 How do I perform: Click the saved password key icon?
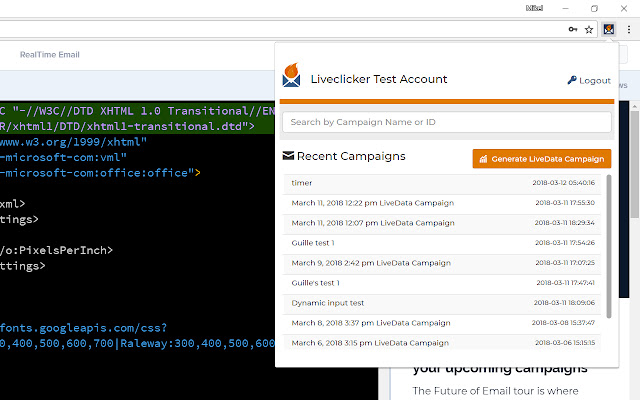pyautogui.click(x=572, y=30)
